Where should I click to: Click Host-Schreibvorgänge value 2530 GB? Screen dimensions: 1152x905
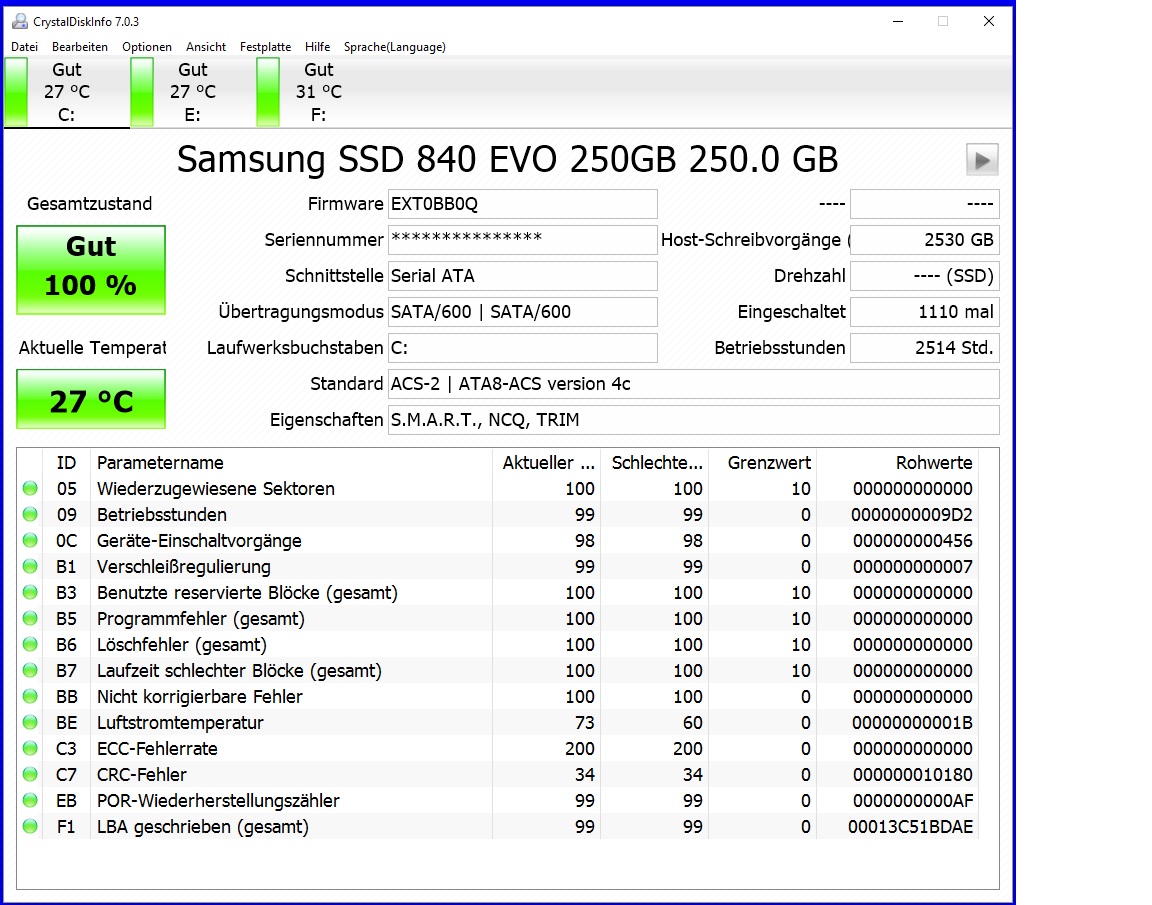click(x=924, y=240)
